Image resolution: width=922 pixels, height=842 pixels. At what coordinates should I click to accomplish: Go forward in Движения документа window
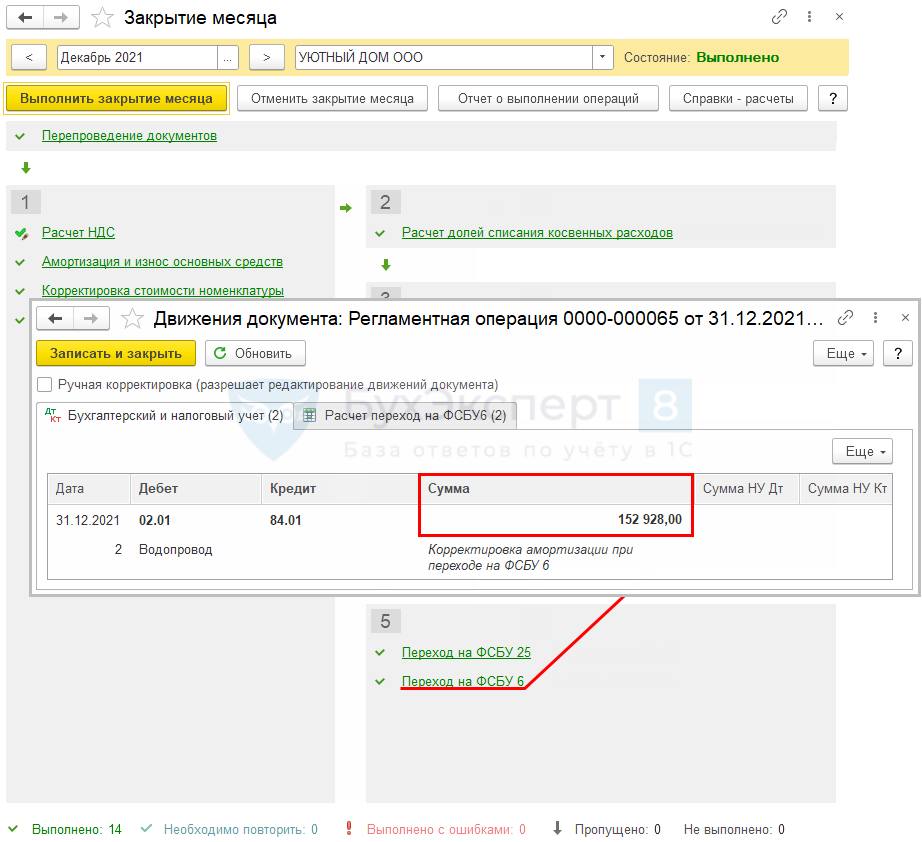coord(91,319)
